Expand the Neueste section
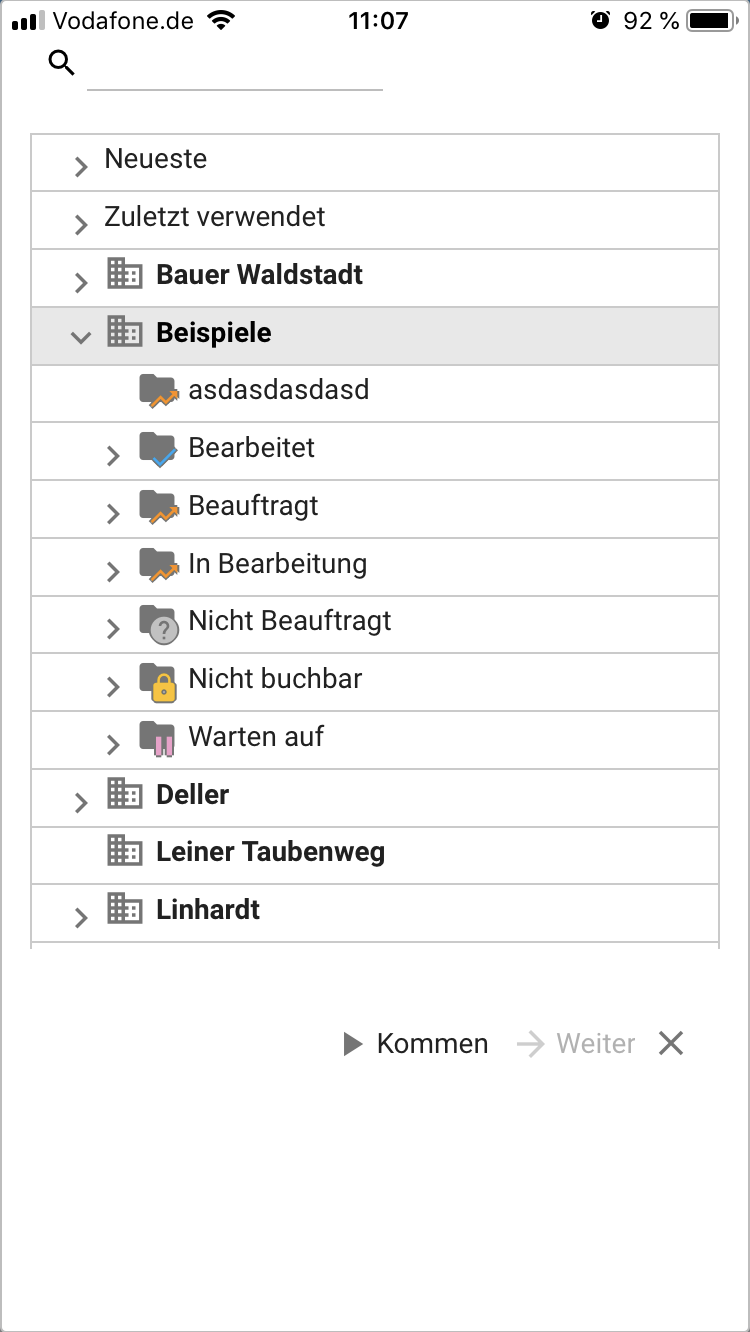Screen dimensions: 750x1332 (x=81, y=166)
